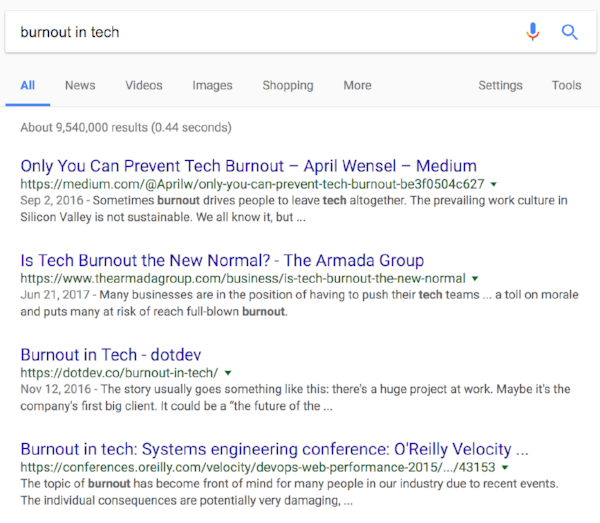This screenshot has width=600, height=523.
Task: Expand dropdown arrow beside conferences.oreilly.com URL
Action: (505, 467)
